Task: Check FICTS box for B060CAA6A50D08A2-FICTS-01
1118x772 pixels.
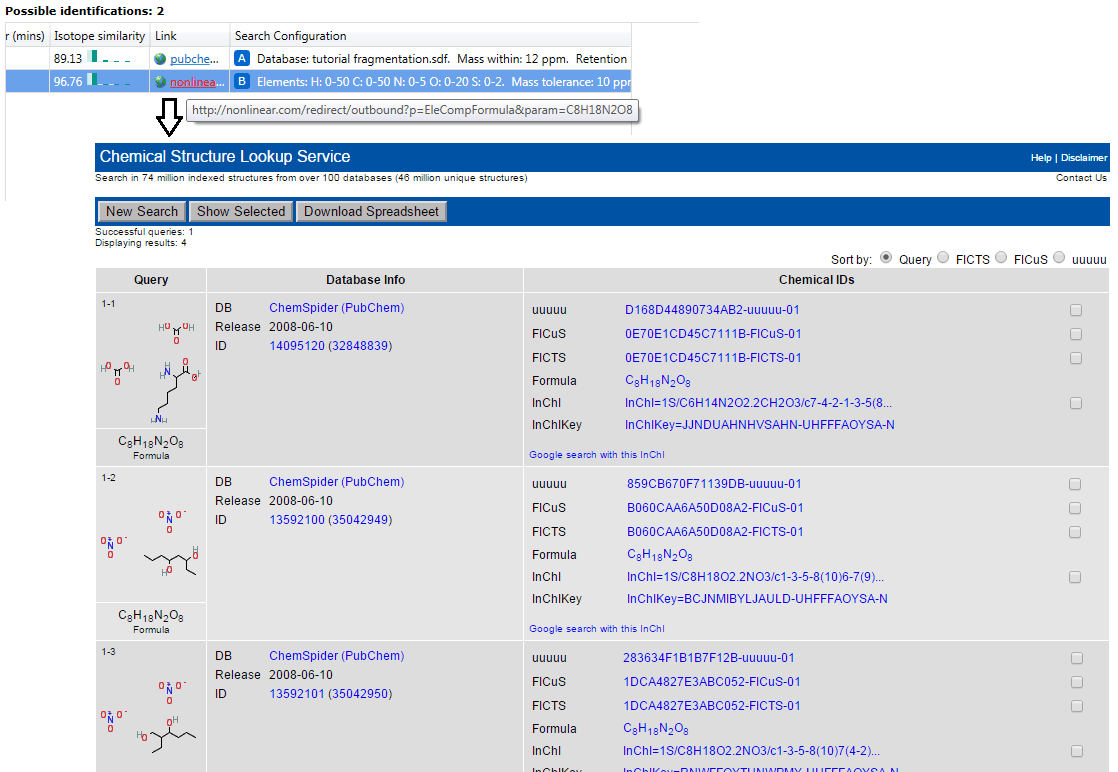Action: click(x=1075, y=532)
